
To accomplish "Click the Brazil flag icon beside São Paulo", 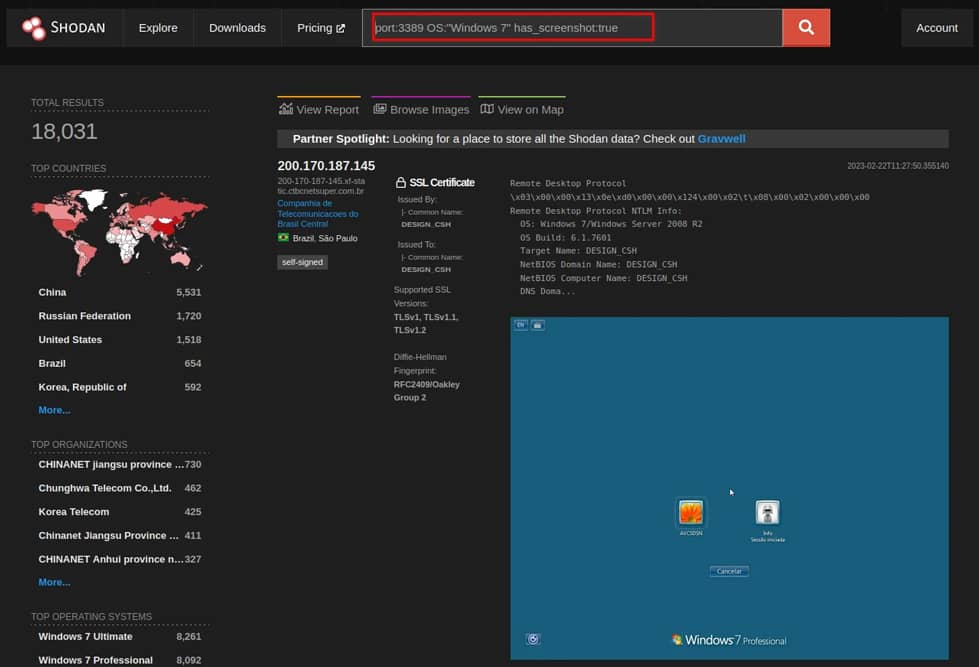I will 285,238.
